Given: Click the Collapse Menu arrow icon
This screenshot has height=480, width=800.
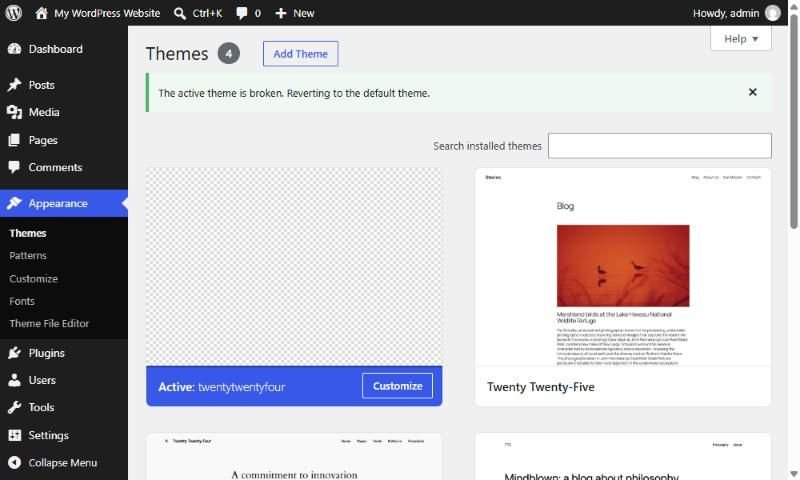Looking at the screenshot, I should pyautogui.click(x=15, y=463).
